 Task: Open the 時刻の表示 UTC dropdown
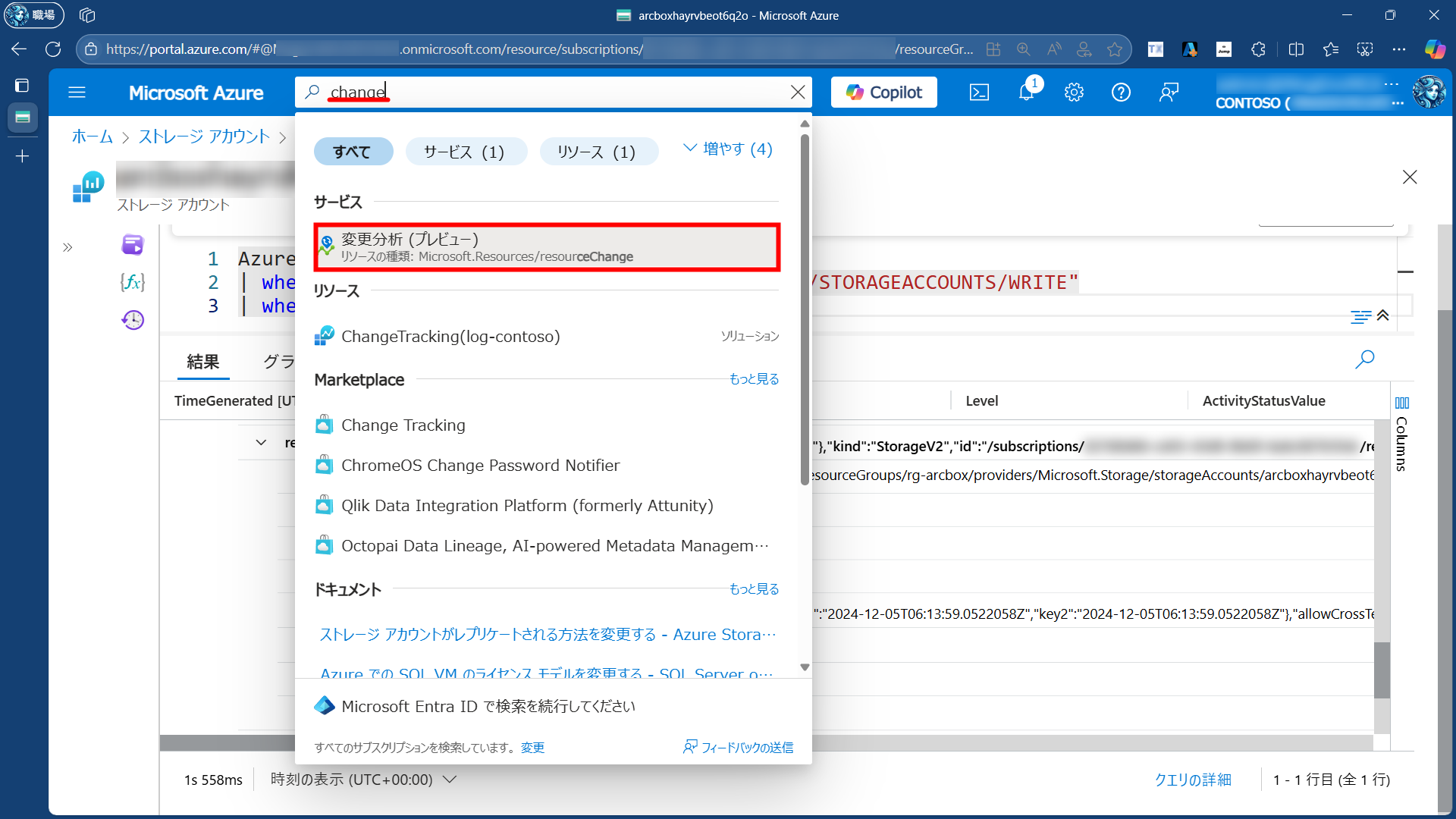tap(364, 780)
